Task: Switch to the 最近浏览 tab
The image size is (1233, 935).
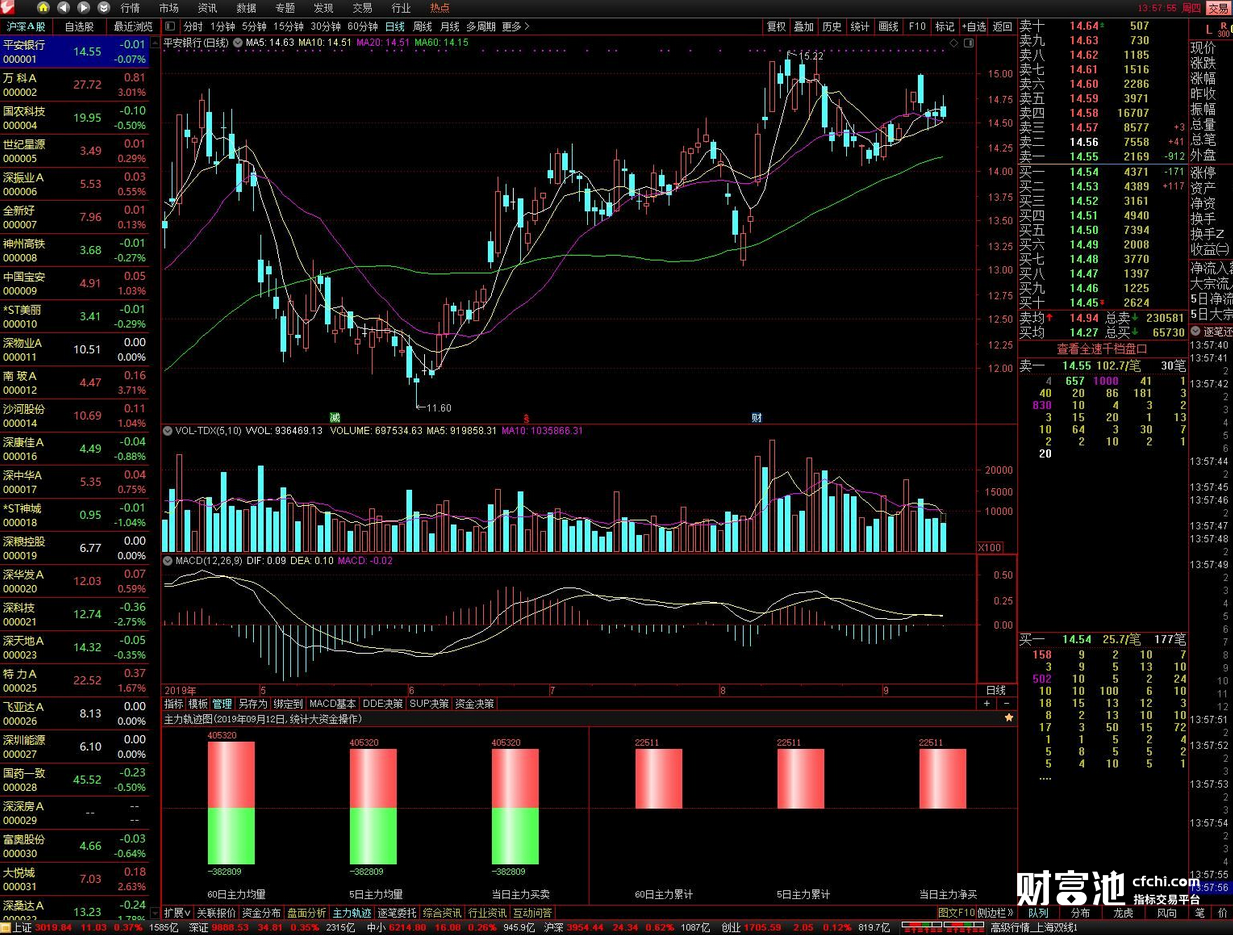Action: (x=132, y=27)
